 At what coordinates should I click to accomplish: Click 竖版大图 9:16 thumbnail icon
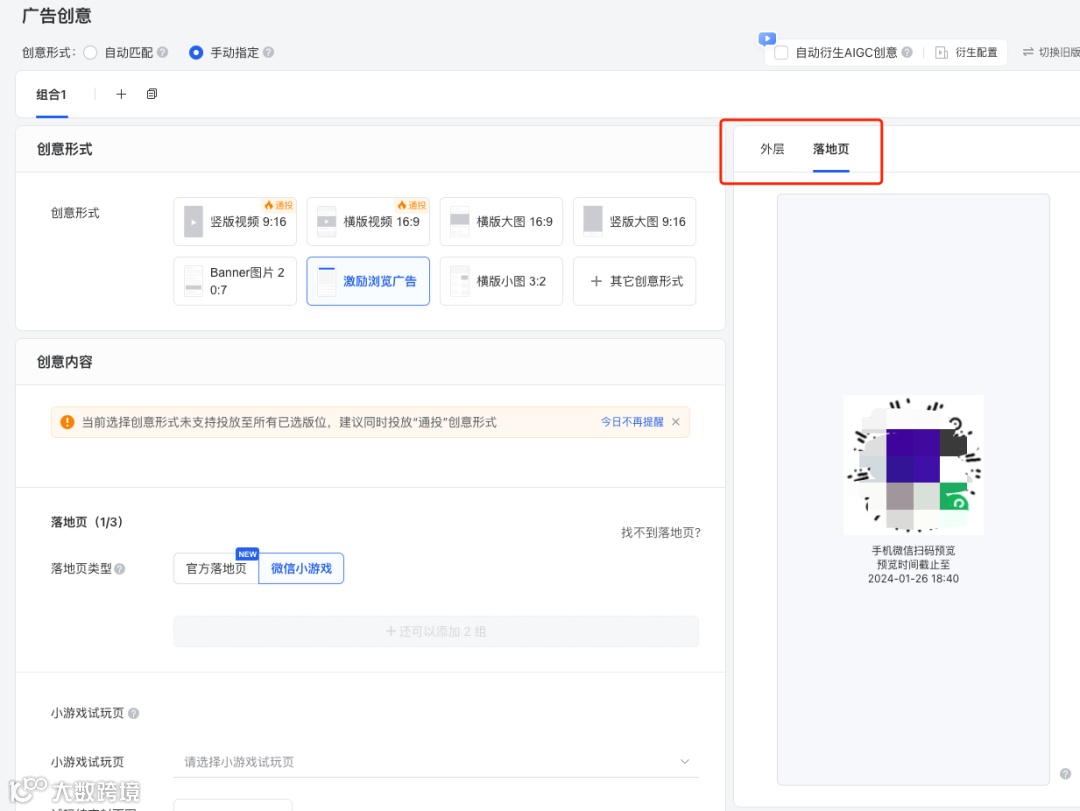coord(593,222)
